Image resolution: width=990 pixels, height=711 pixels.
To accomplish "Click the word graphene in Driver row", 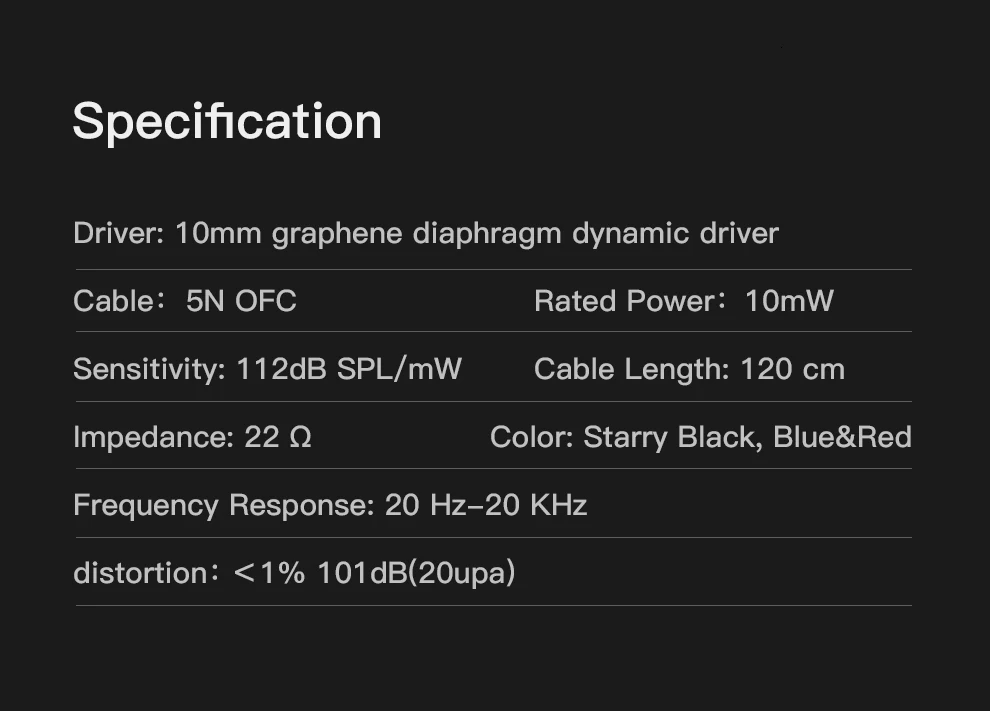I will (337, 234).
